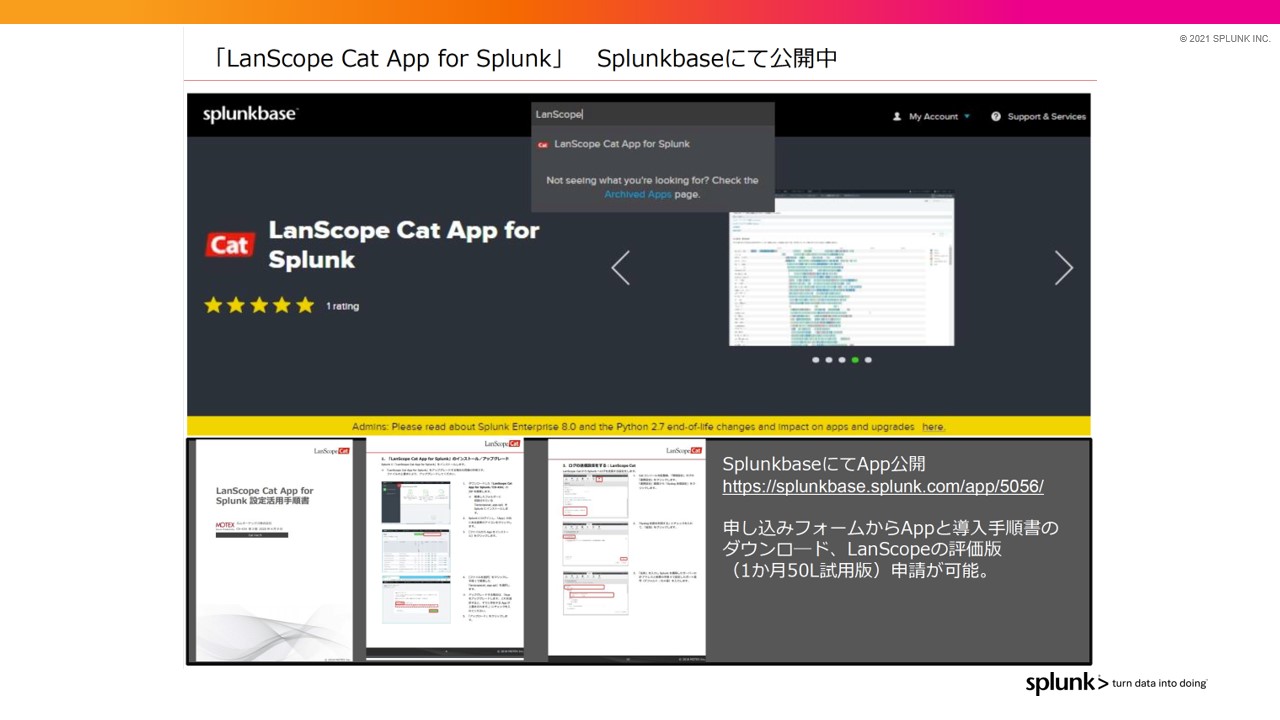
Task: Expand the My Account dropdown arrow
Action: pyautogui.click(x=967, y=117)
